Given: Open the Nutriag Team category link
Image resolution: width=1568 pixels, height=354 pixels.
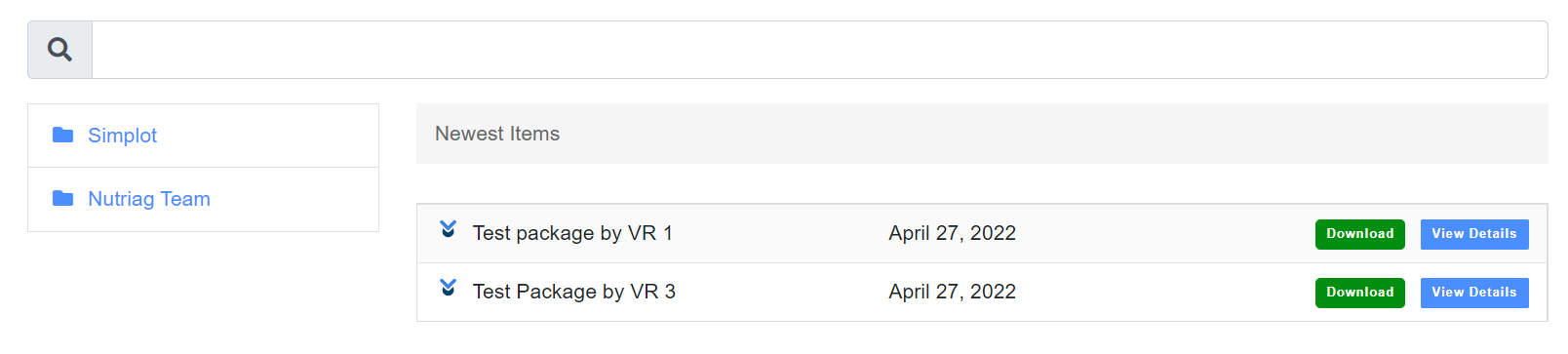Looking at the screenshot, I should (x=149, y=199).
